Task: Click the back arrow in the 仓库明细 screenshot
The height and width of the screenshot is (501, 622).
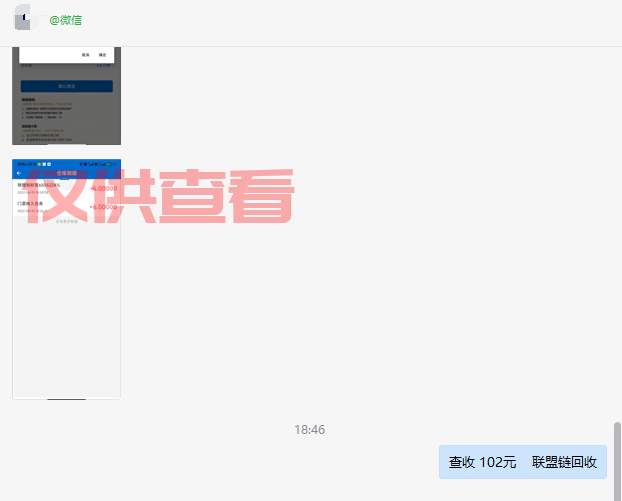Action: pyautogui.click(x=19, y=173)
